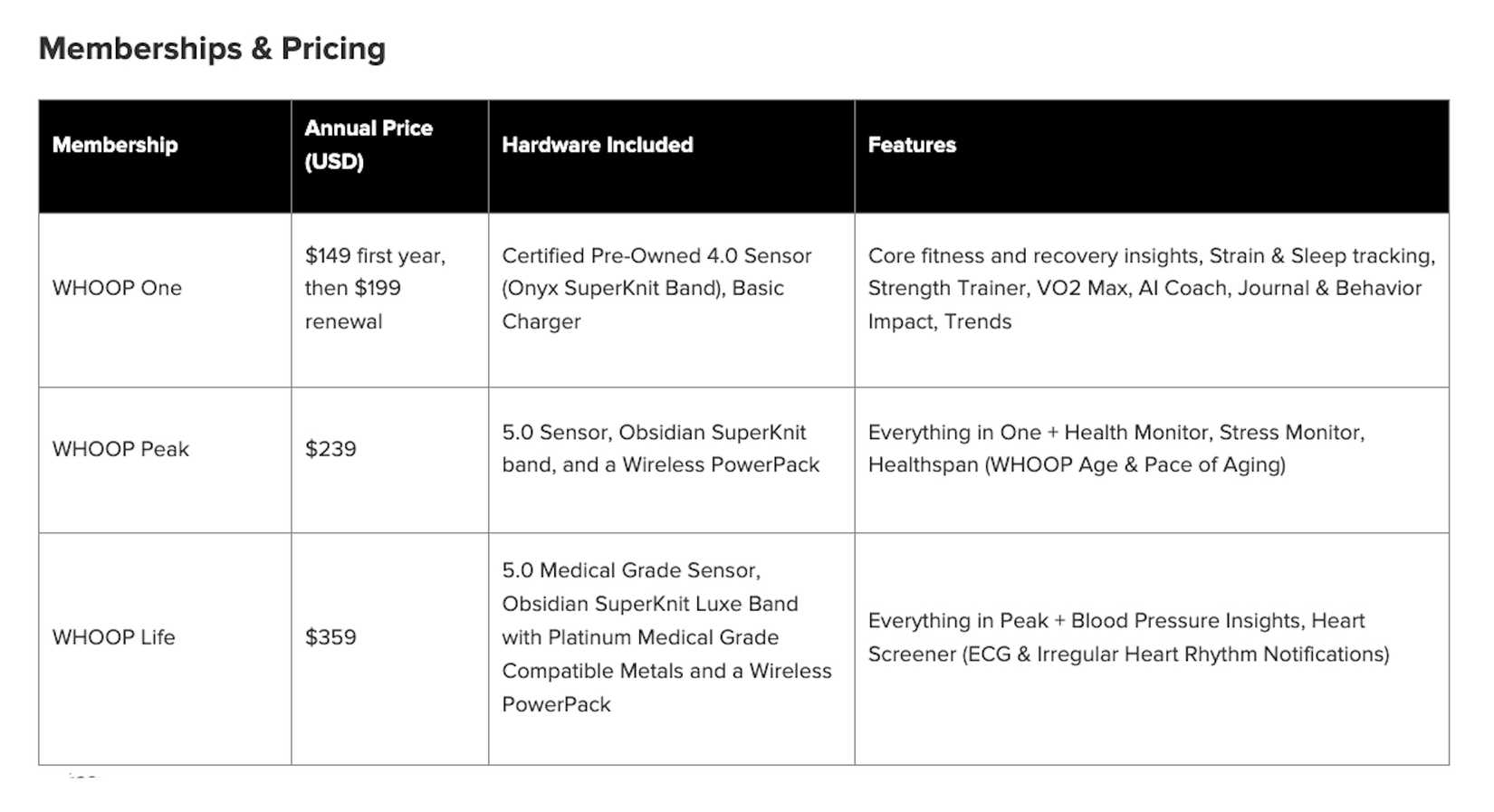The height and width of the screenshot is (812, 1494).
Task: Click 'Healthspan (WHOOP Age & Pace of Aging)' line
Action: click(1077, 465)
